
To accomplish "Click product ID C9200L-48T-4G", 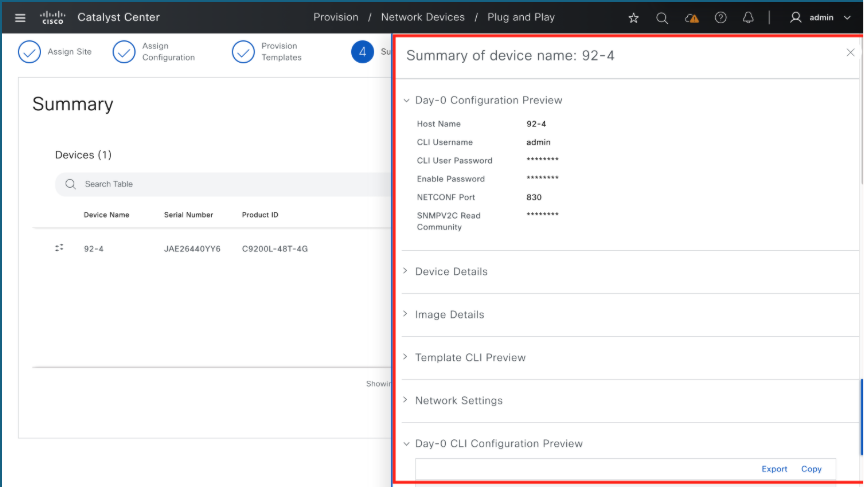I will (x=275, y=249).
